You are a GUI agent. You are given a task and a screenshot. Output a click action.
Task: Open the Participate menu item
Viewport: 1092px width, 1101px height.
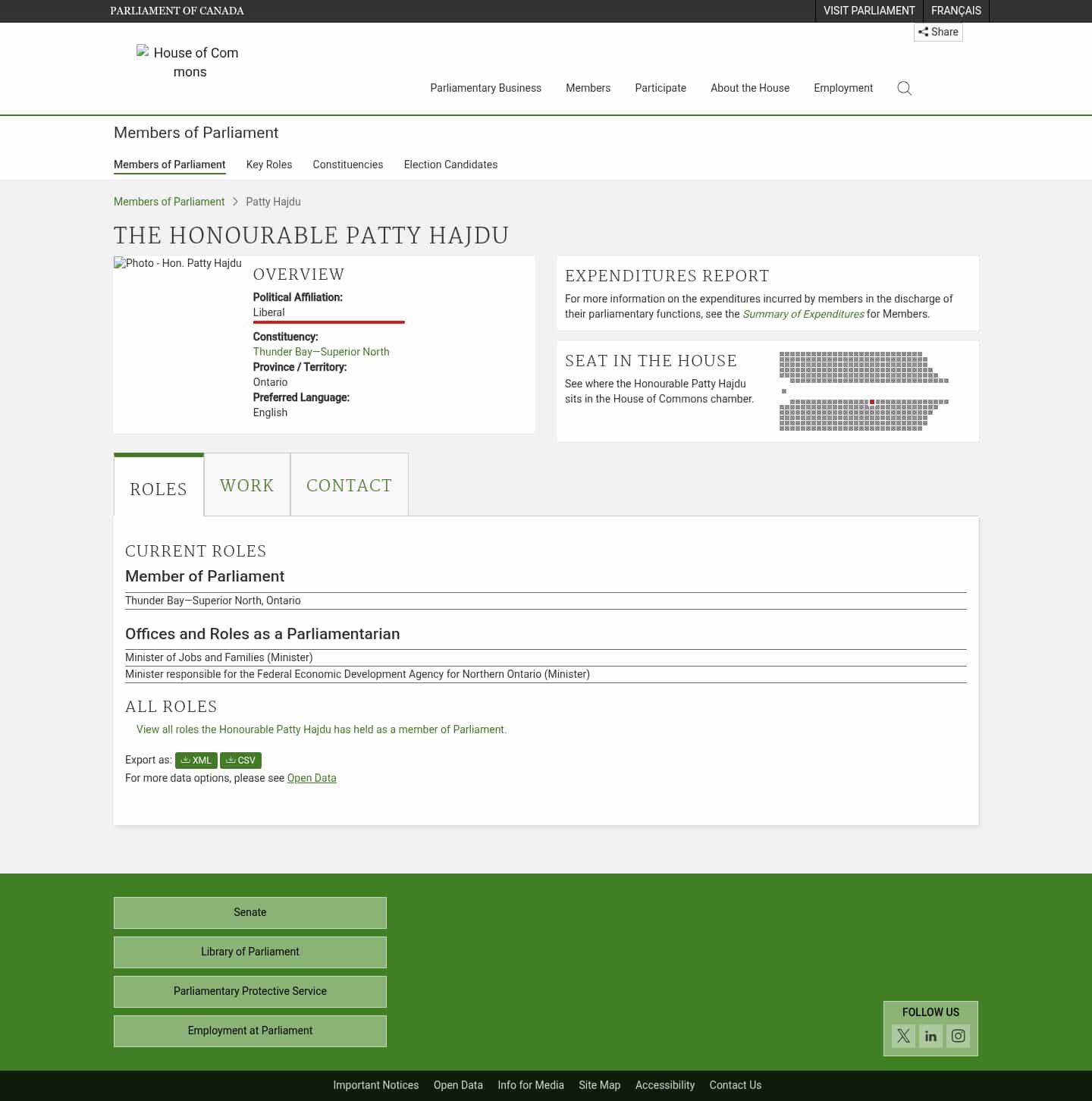coord(660,88)
